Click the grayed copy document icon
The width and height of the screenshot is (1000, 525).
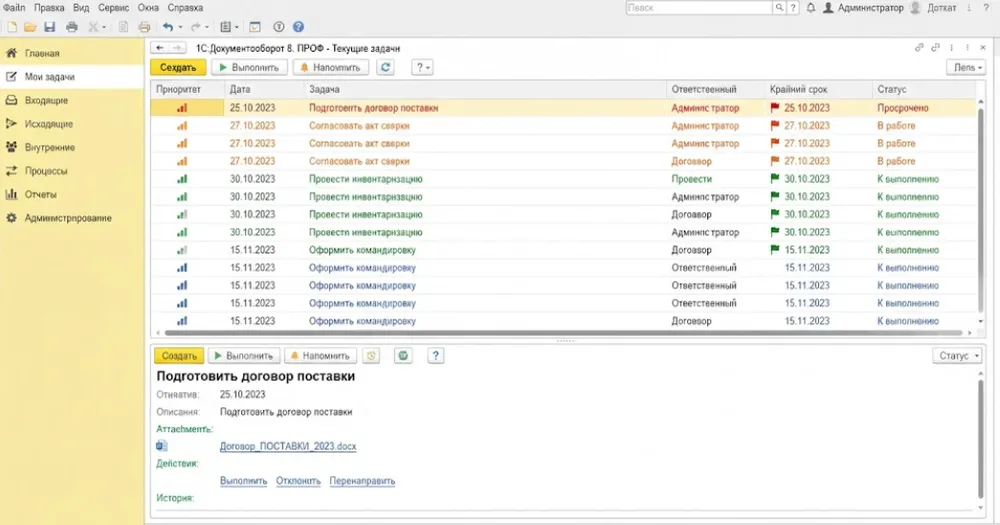123,27
